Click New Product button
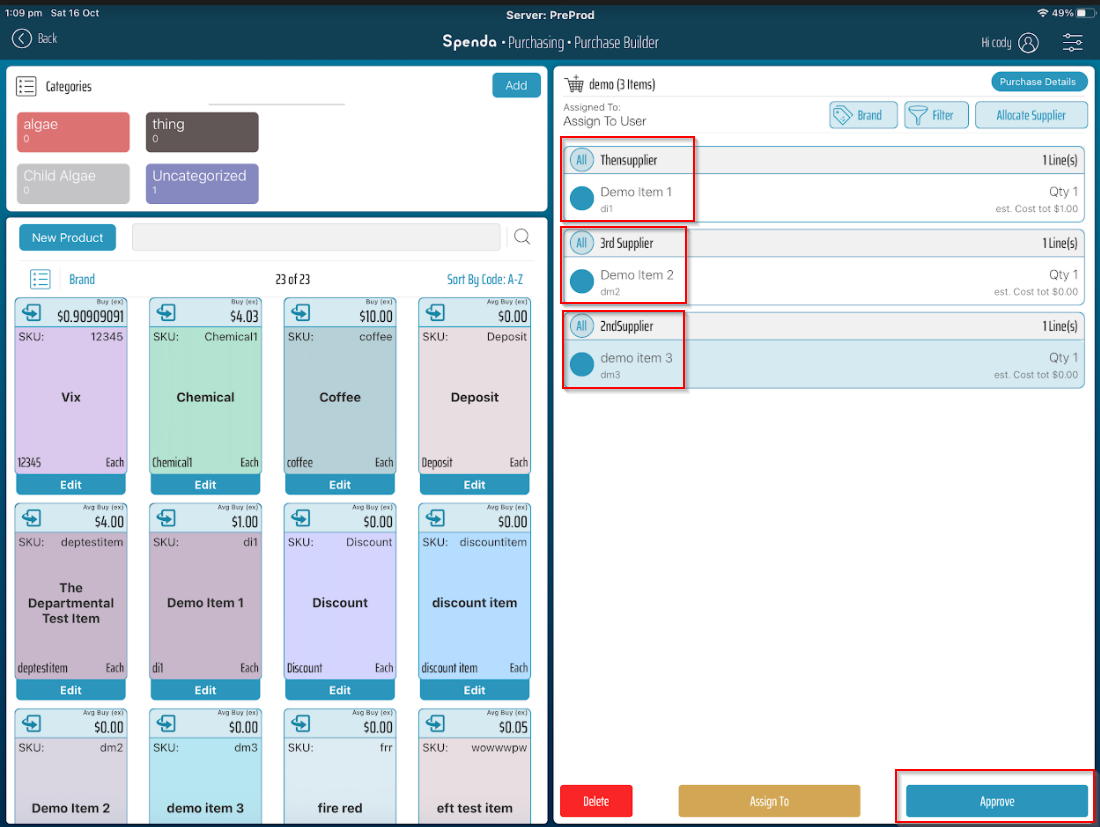The height and width of the screenshot is (827, 1100). (67, 238)
